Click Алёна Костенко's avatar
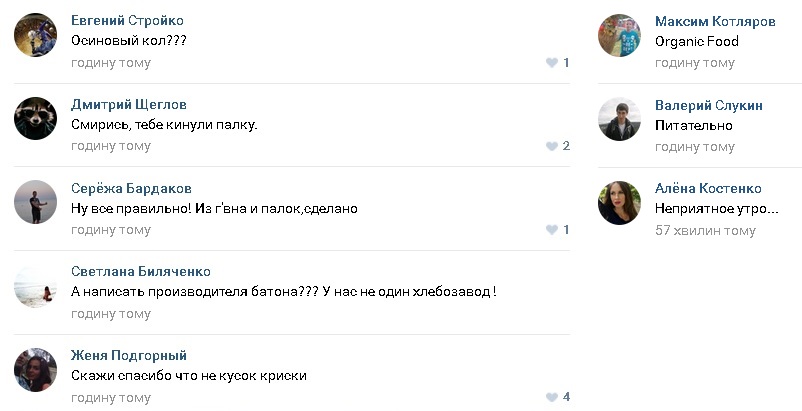The width and height of the screenshot is (802, 411). pos(619,202)
